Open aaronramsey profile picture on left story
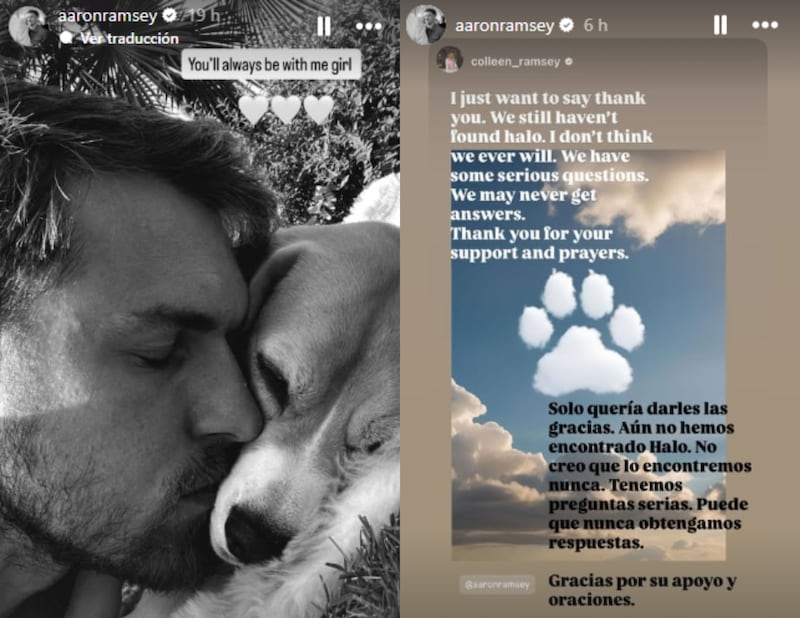This screenshot has height=618, width=800. coord(28,26)
